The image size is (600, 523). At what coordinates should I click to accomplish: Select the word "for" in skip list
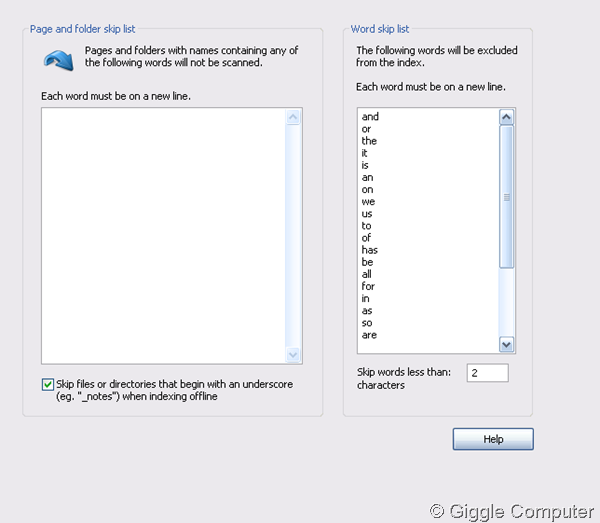click(x=368, y=286)
